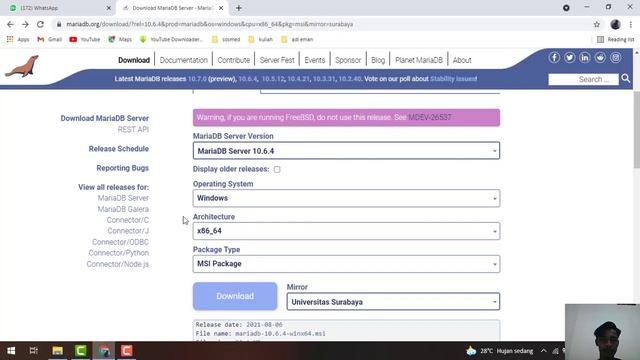Open Planet MariaDB nav item
Screen dimensions: 640x360
click(x=419, y=60)
